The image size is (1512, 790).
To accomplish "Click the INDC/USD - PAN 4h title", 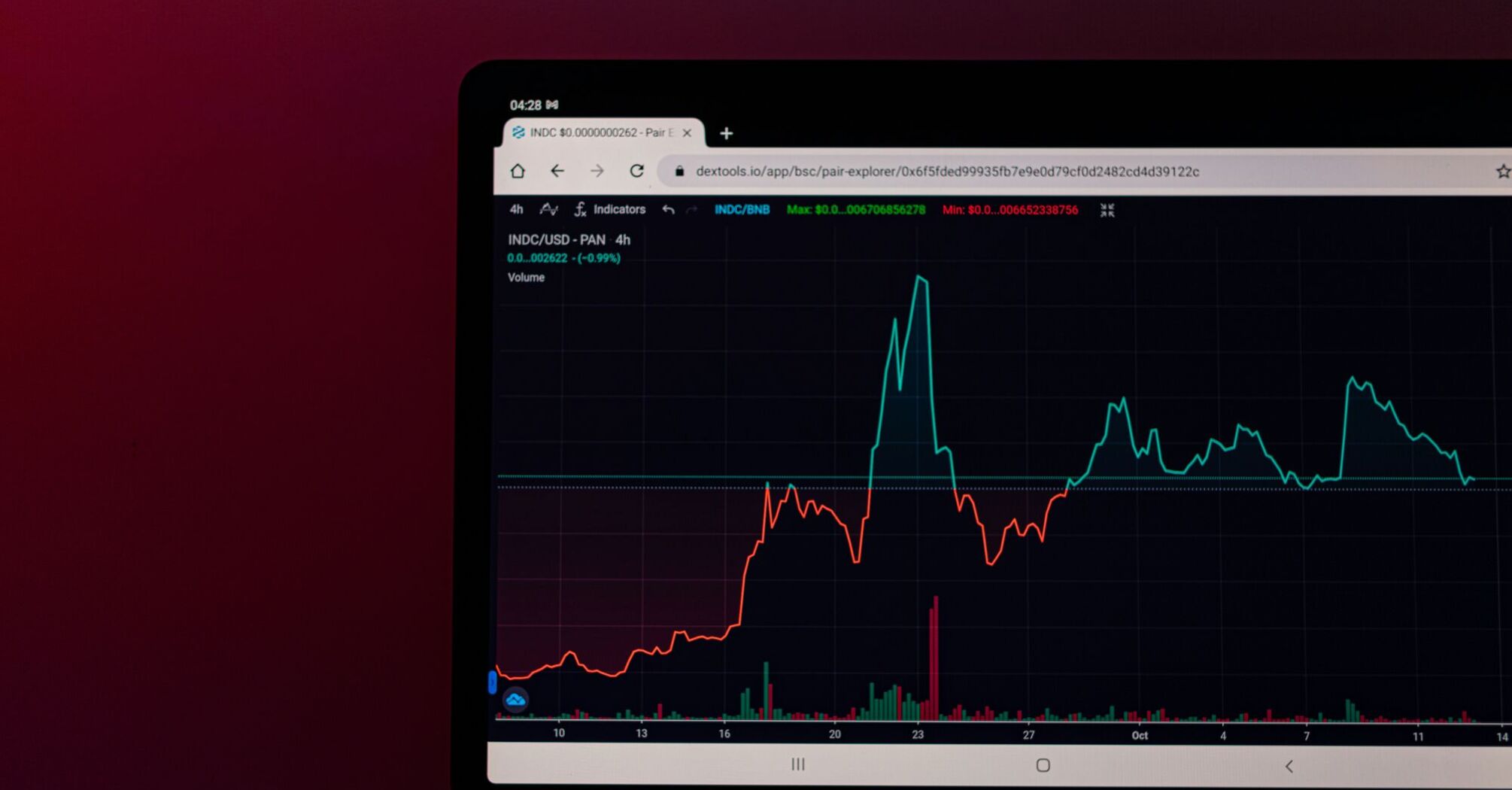I will [569, 239].
